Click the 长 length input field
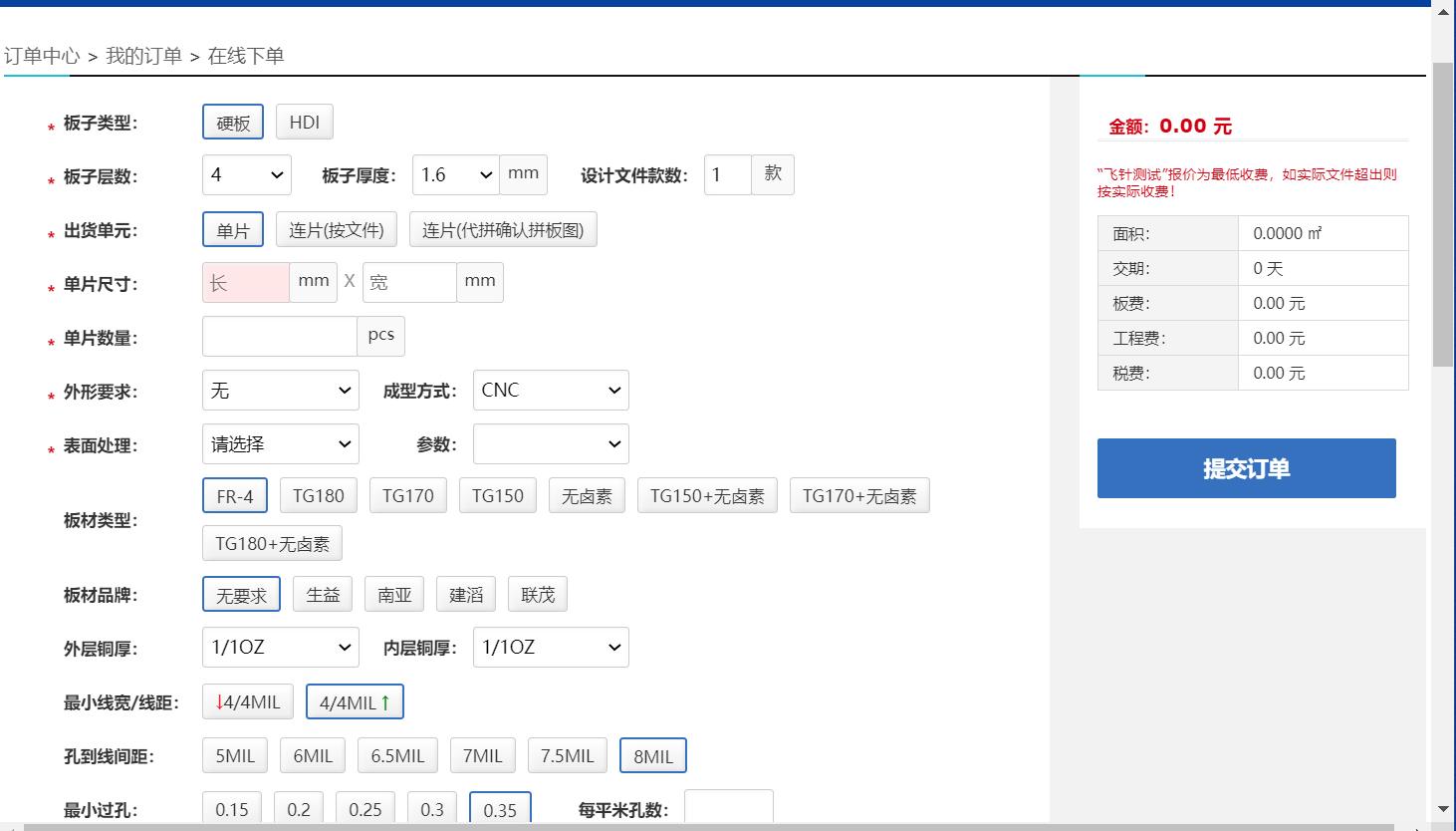The image size is (1456, 831). [x=246, y=283]
